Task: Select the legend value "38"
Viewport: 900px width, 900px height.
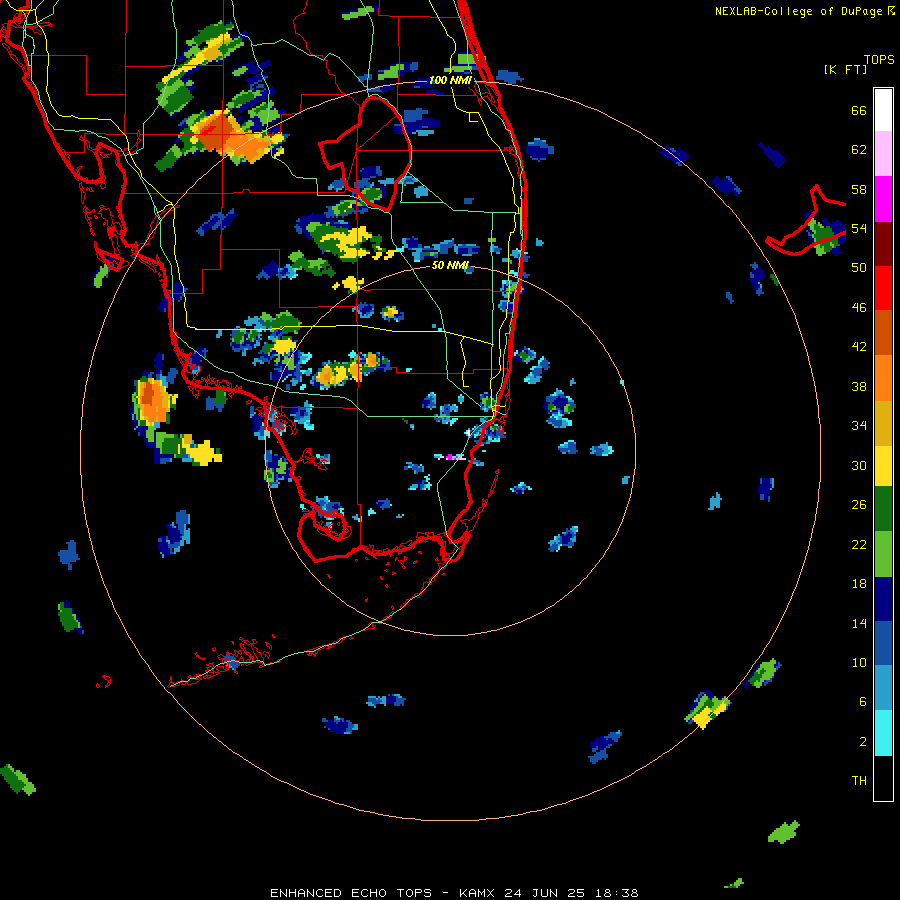Action: [859, 386]
